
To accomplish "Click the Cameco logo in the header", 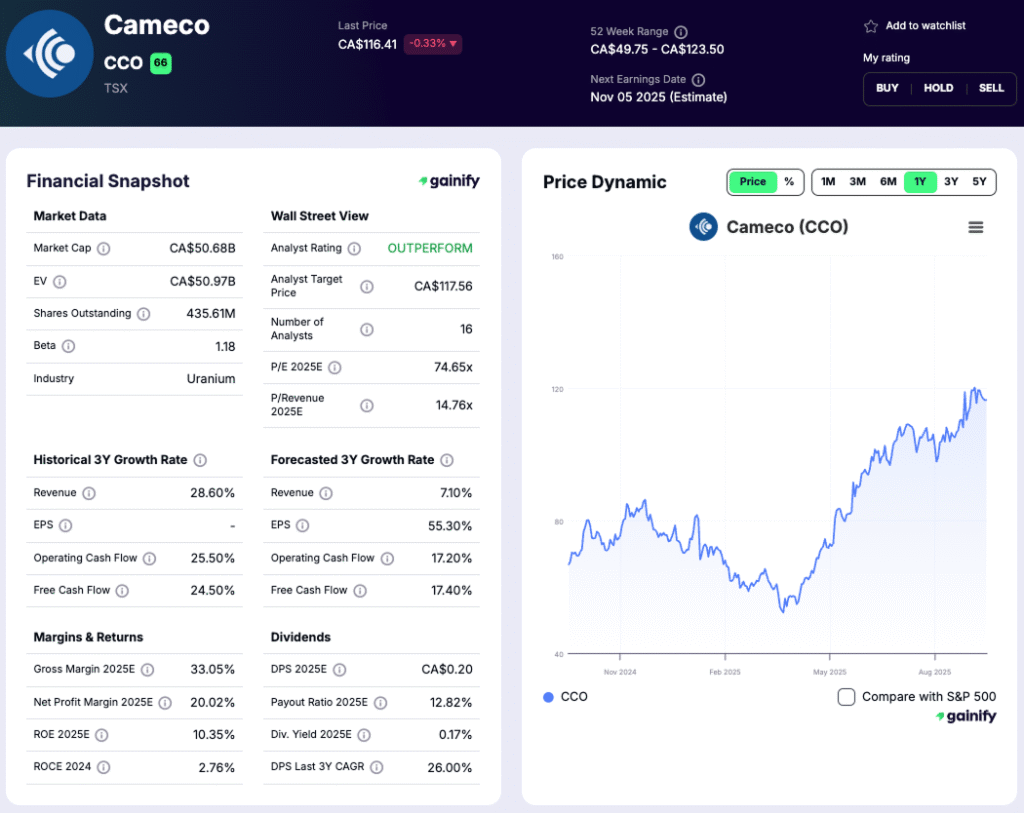I will [50, 52].
